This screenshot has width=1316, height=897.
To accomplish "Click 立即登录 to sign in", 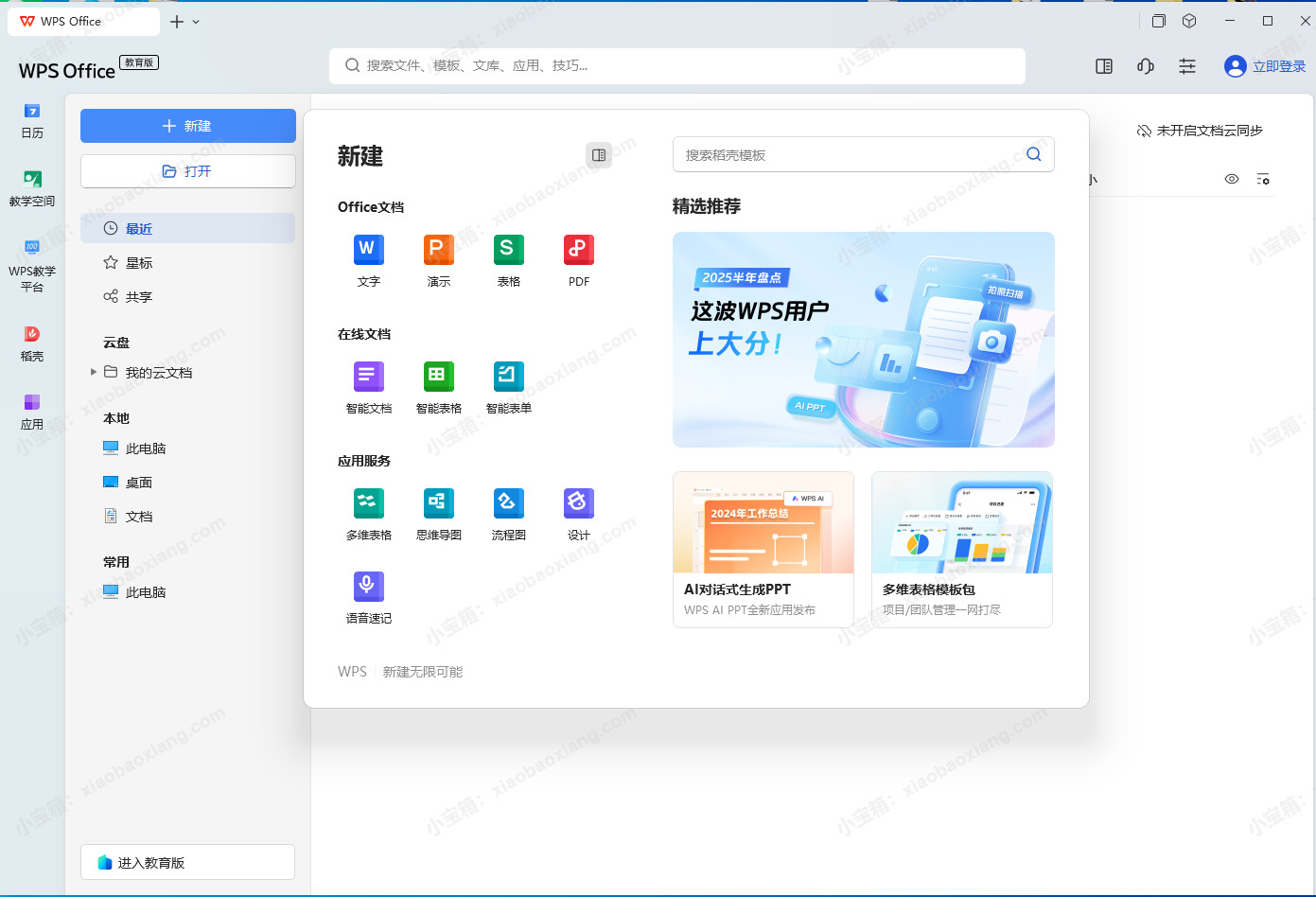I will tap(1265, 66).
